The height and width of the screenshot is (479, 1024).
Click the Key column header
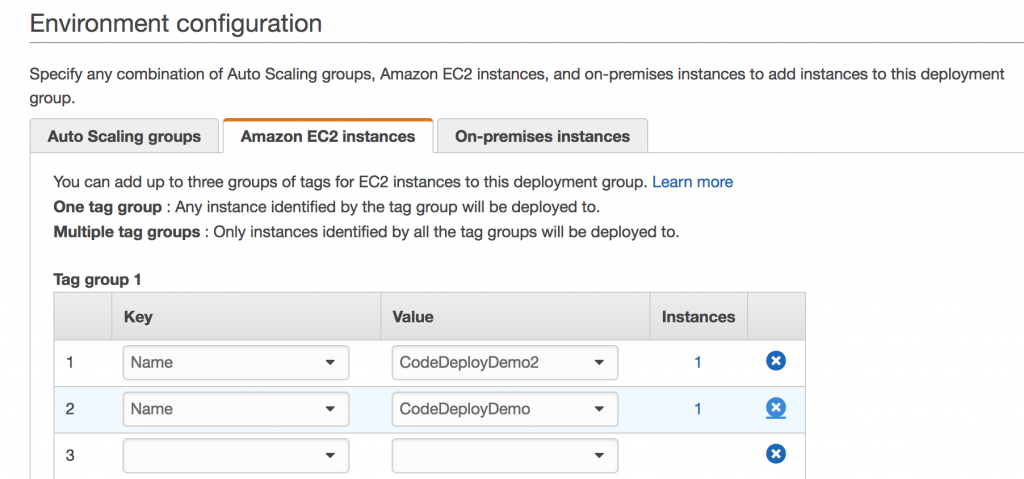tap(138, 316)
